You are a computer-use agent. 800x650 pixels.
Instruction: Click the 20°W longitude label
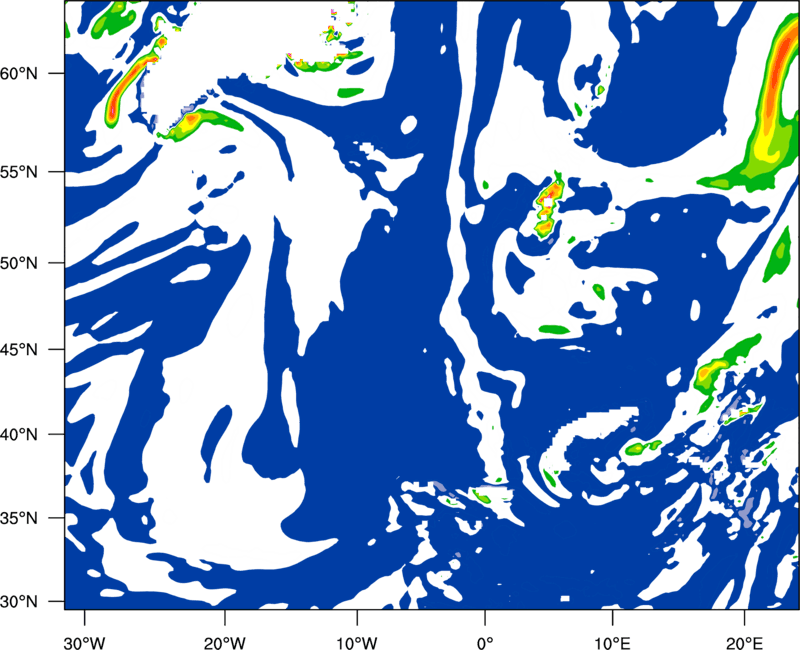pyautogui.click(x=224, y=643)
